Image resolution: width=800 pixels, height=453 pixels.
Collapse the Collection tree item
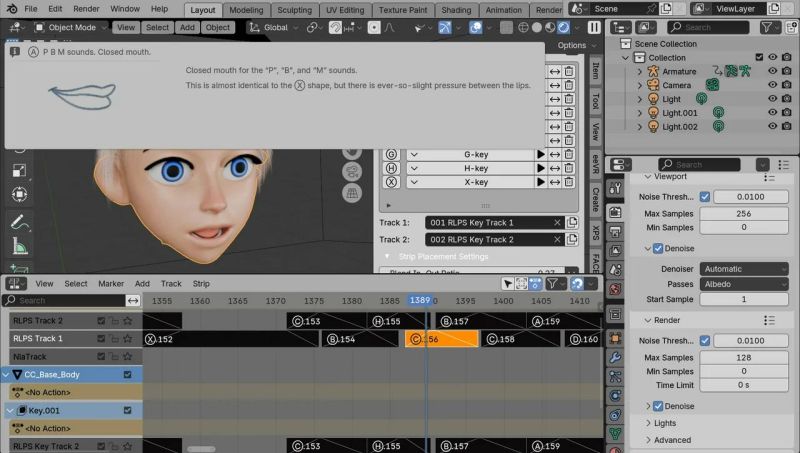(626, 58)
